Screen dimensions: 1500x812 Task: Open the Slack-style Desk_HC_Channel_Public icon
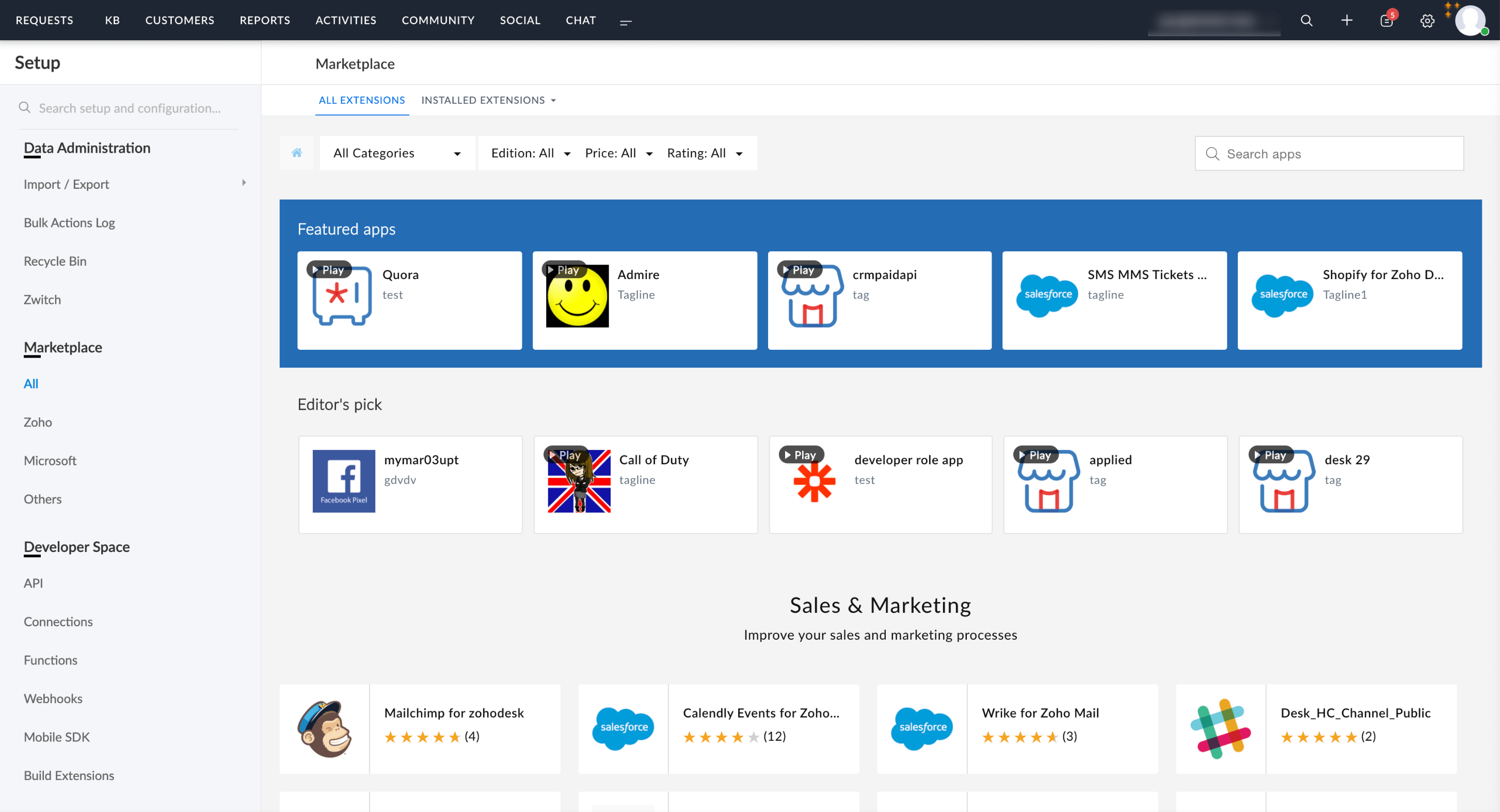pos(1221,728)
